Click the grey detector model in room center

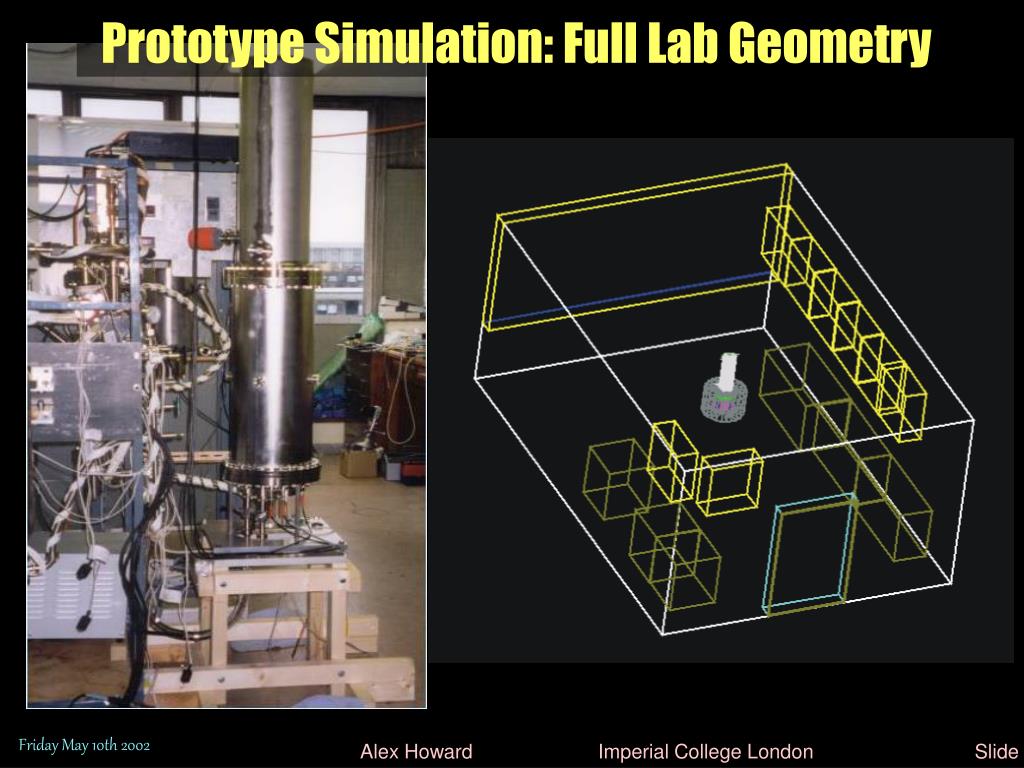coord(724,387)
